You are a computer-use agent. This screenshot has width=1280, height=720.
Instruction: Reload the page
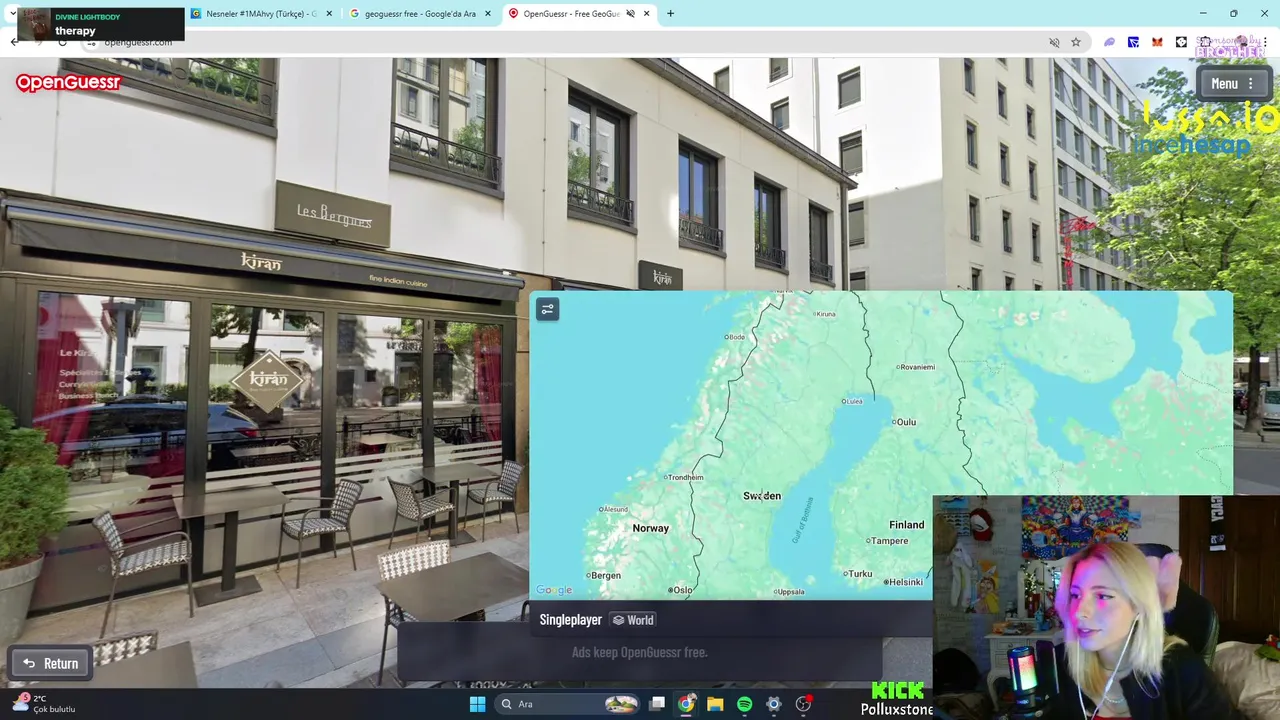tap(62, 42)
